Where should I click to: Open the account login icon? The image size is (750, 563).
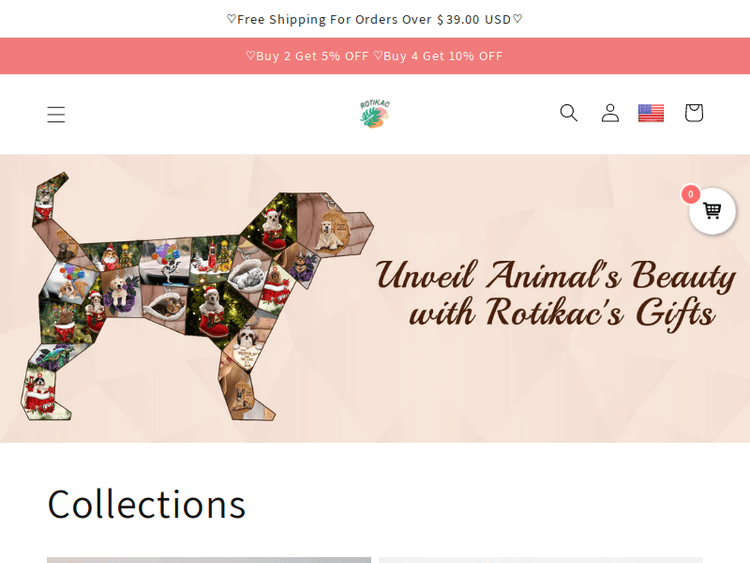pos(610,113)
